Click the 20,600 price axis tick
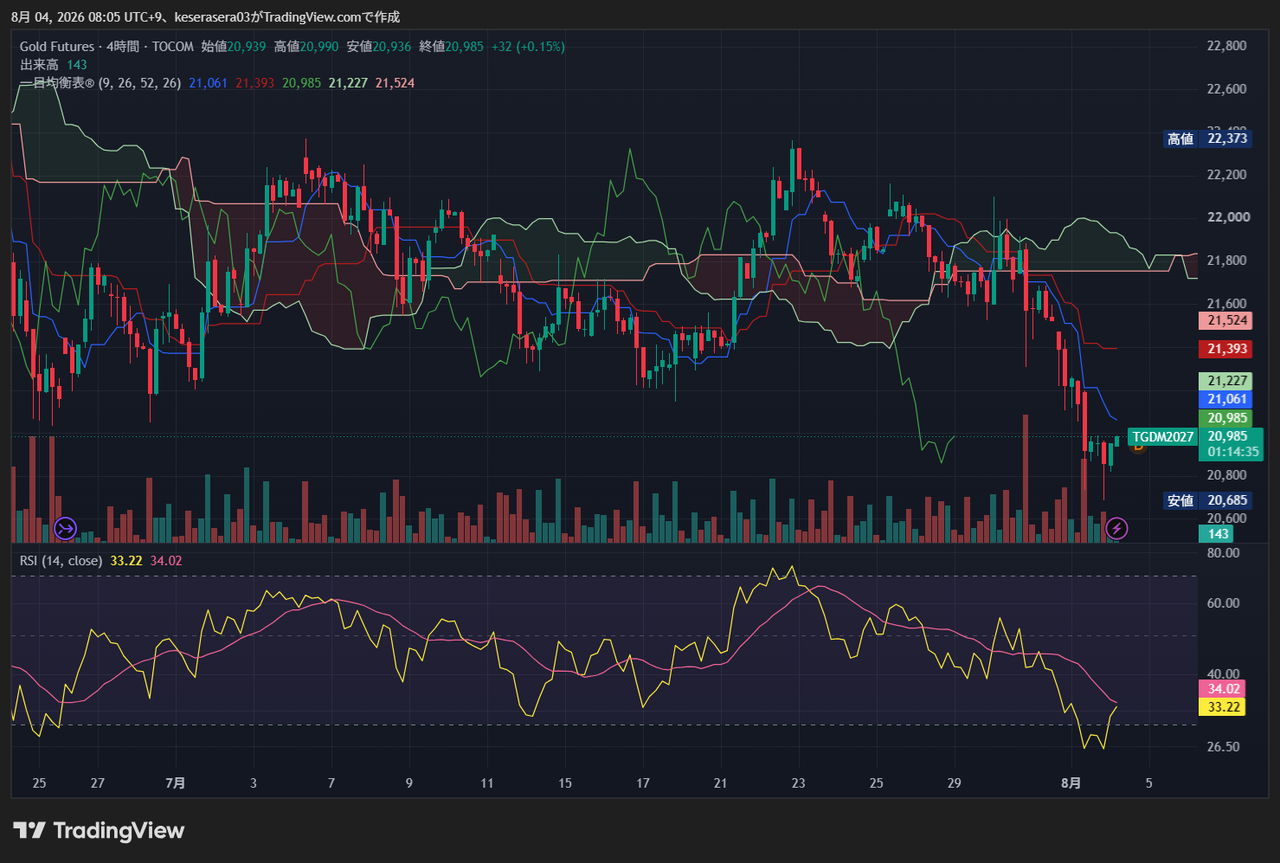 1227,518
